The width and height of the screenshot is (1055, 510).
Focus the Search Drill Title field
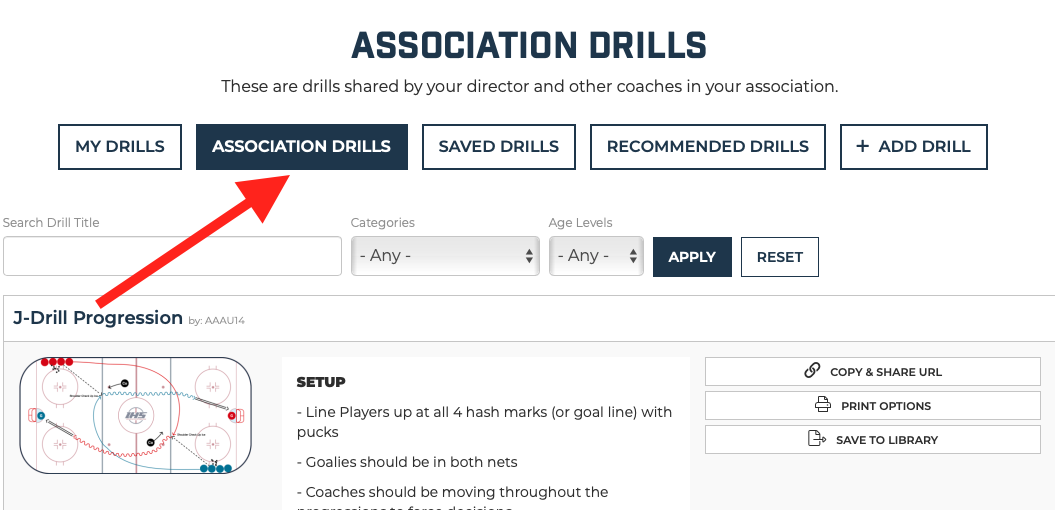(x=172, y=256)
